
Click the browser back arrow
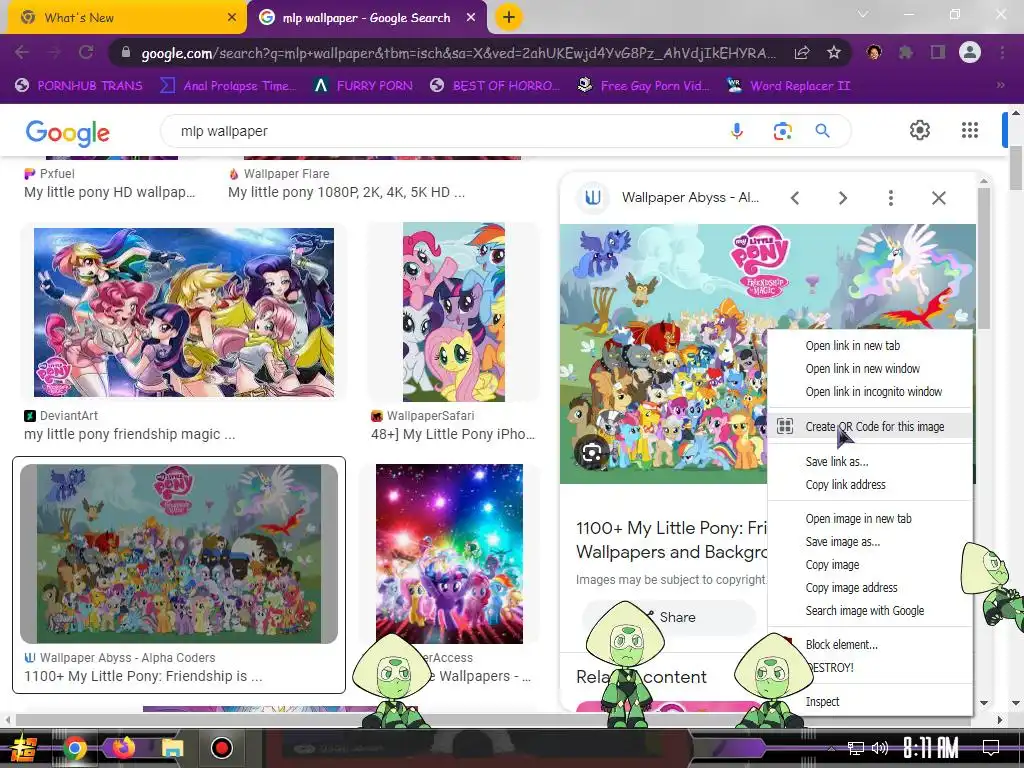pyautogui.click(x=22, y=52)
